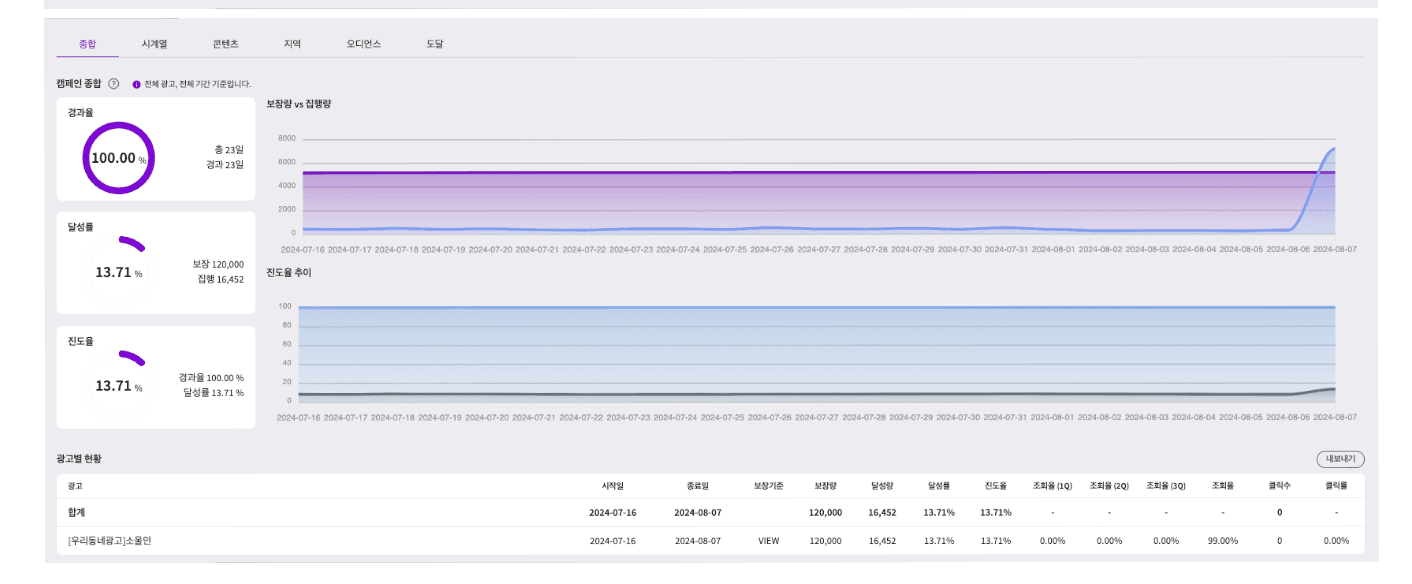This screenshot has width=1412, height=584.
Task: Open the 종합 tab
Action: click(88, 44)
